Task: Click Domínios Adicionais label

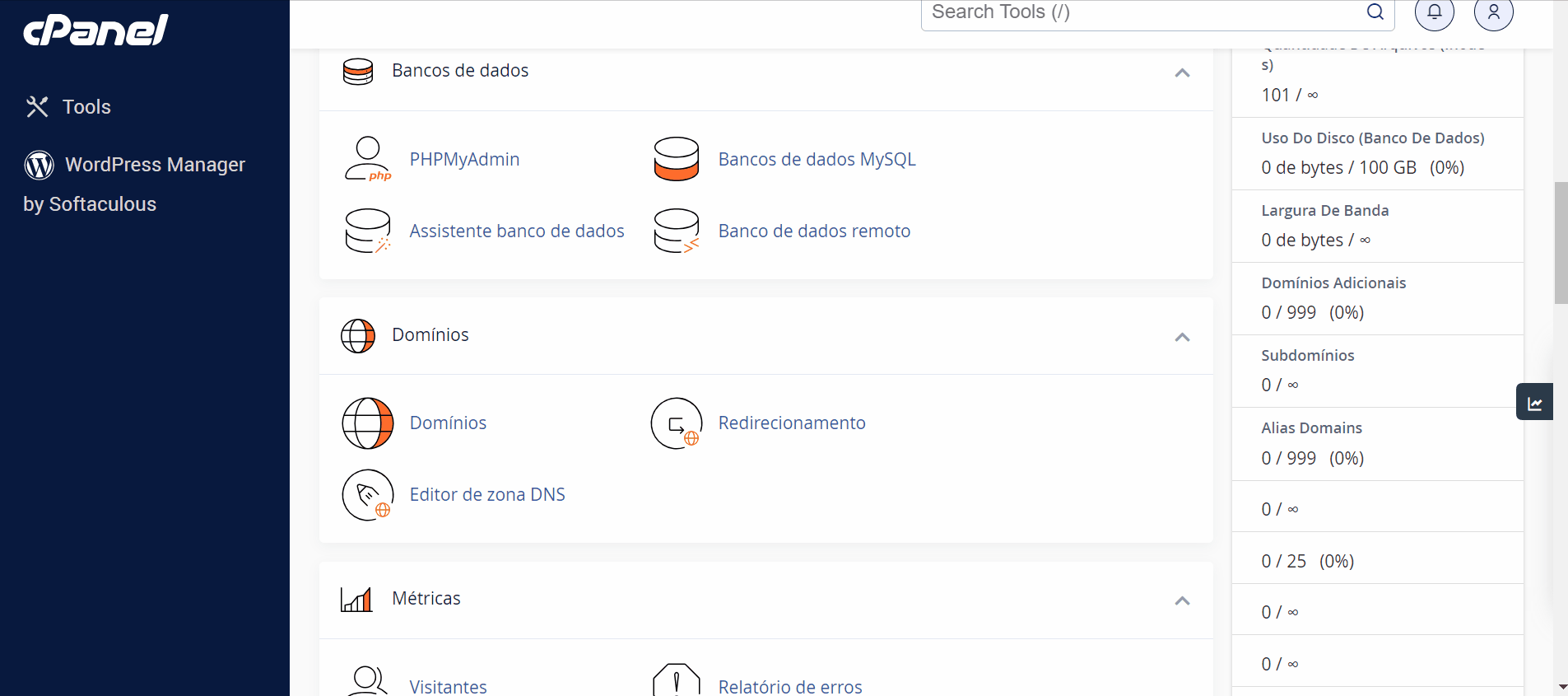Action: 1333,283
